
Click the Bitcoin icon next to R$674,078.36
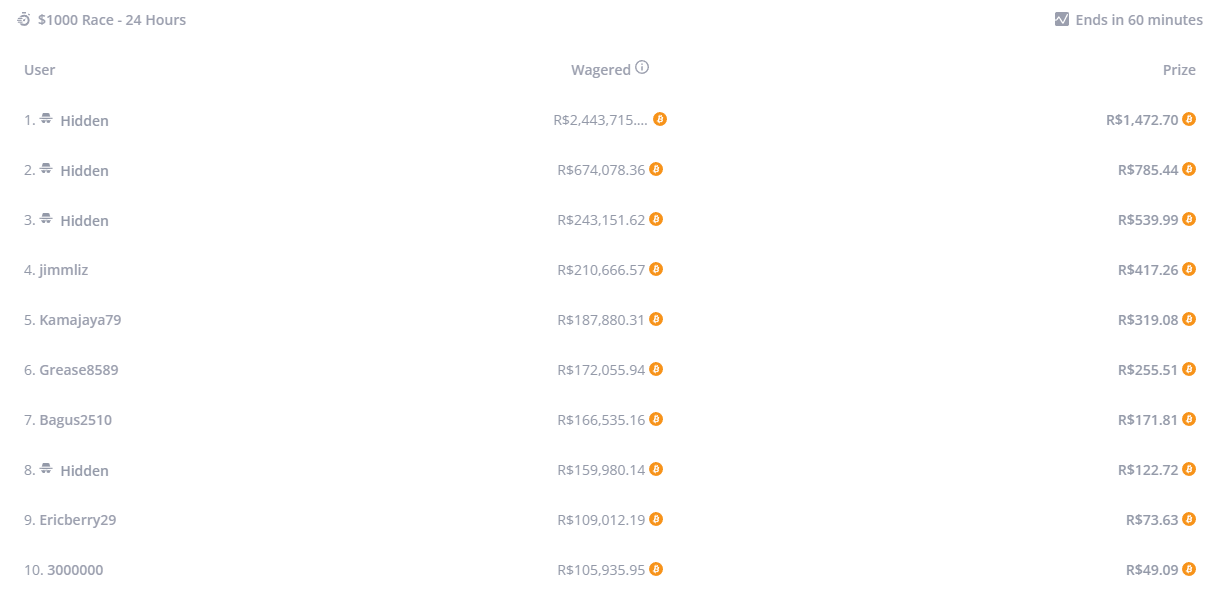pos(656,169)
